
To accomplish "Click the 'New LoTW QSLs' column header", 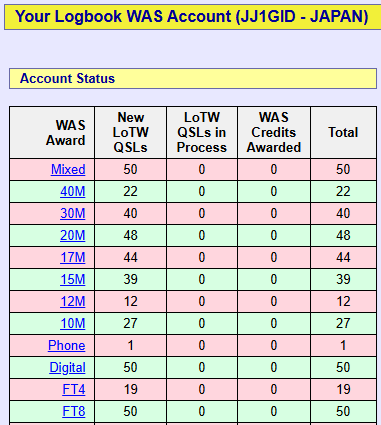I will [130, 132].
